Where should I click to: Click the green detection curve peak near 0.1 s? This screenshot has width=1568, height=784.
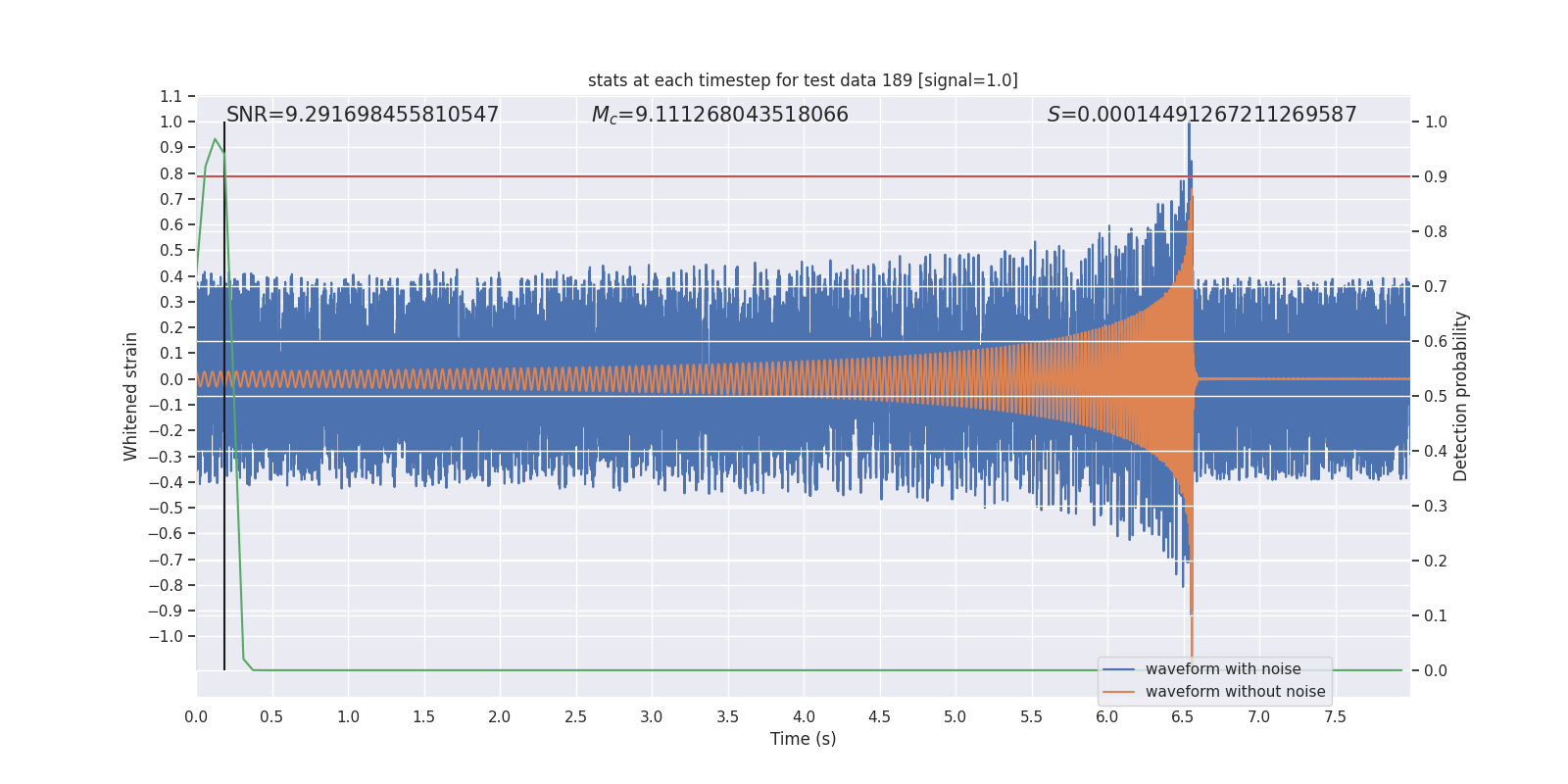tap(215, 139)
